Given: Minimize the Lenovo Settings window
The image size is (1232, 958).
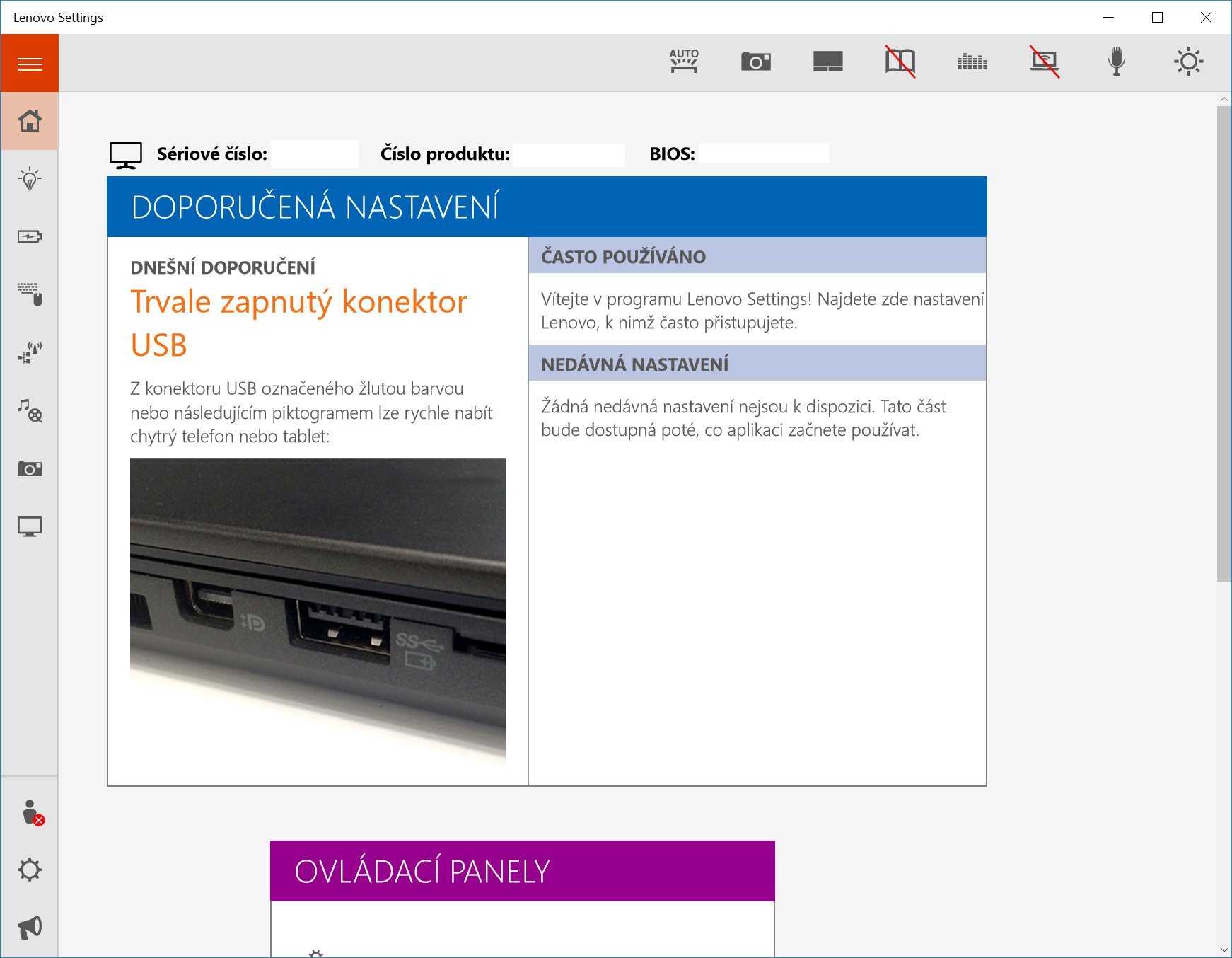Looking at the screenshot, I should tap(1109, 18).
